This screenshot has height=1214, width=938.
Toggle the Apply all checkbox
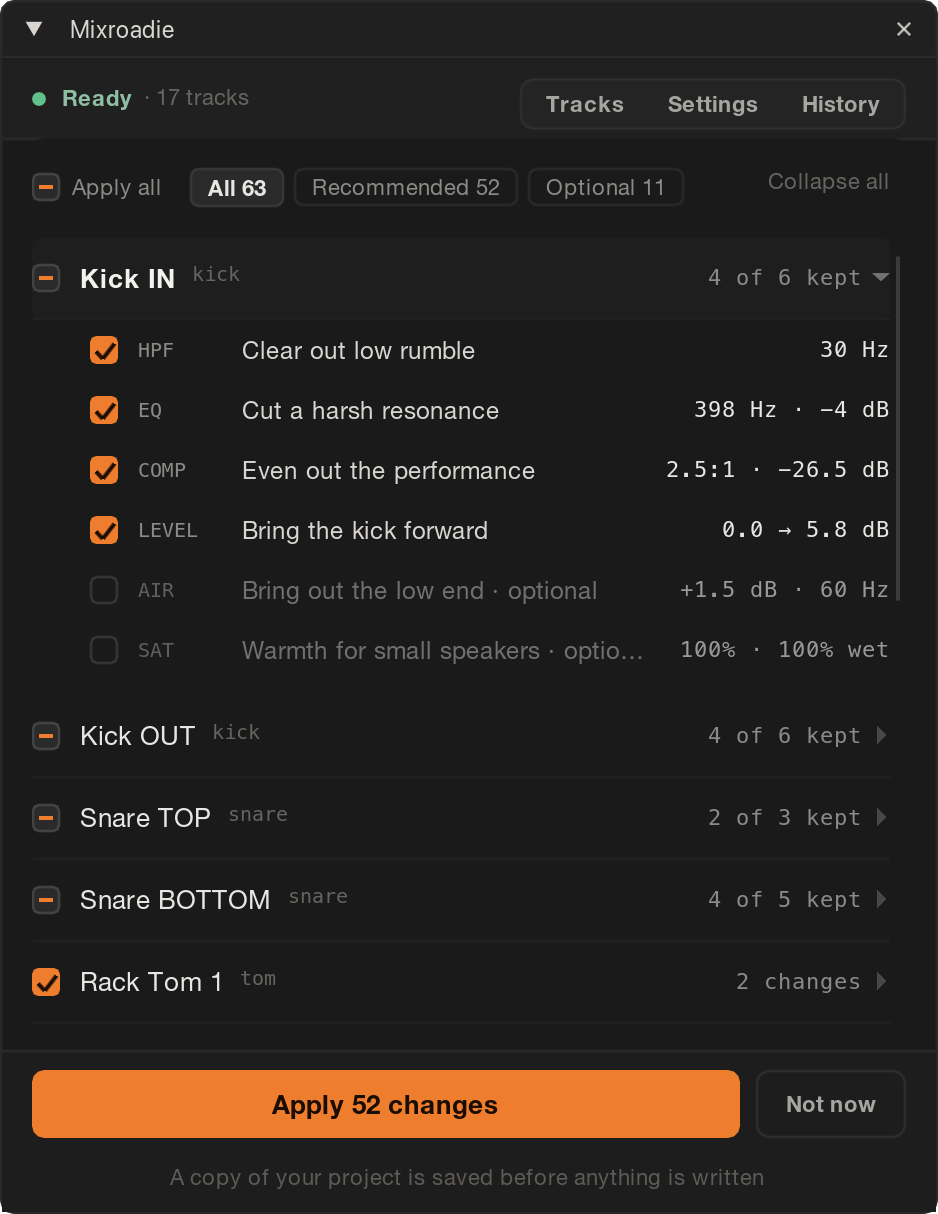click(x=46, y=187)
